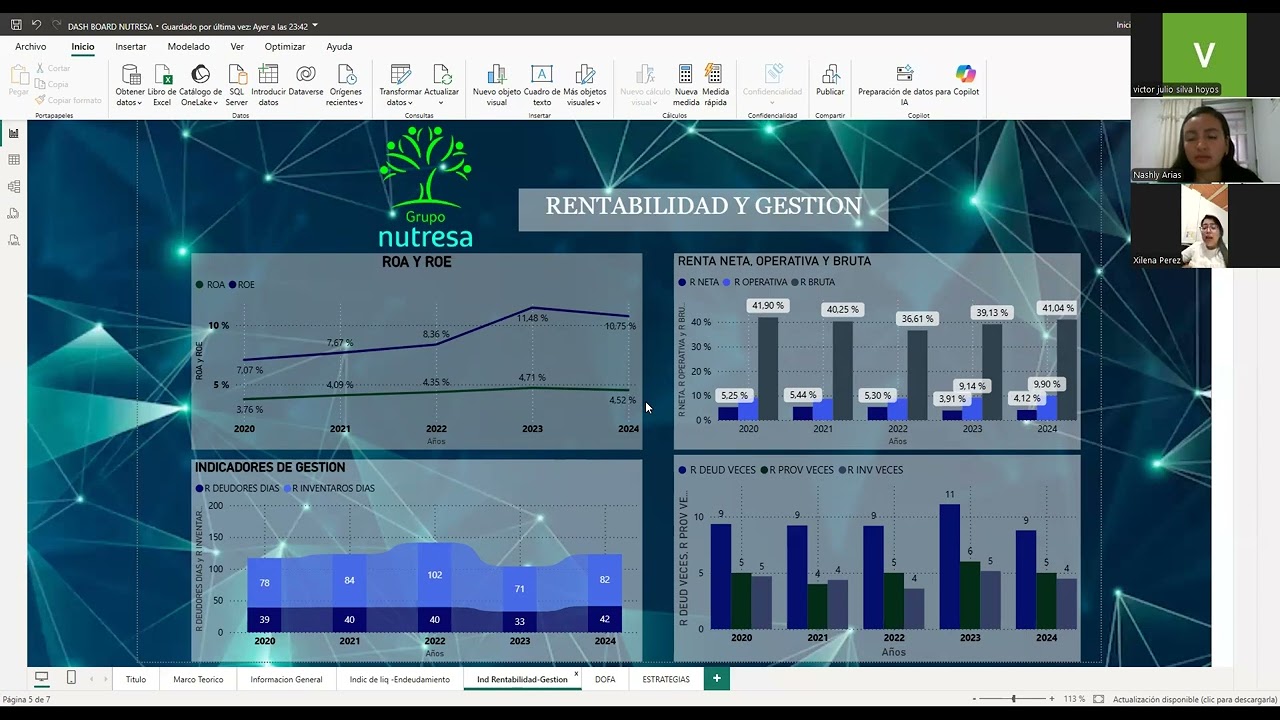1280x720 pixels.
Task: Expand the saved-status dropdown in title bar
Action: coord(315,26)
